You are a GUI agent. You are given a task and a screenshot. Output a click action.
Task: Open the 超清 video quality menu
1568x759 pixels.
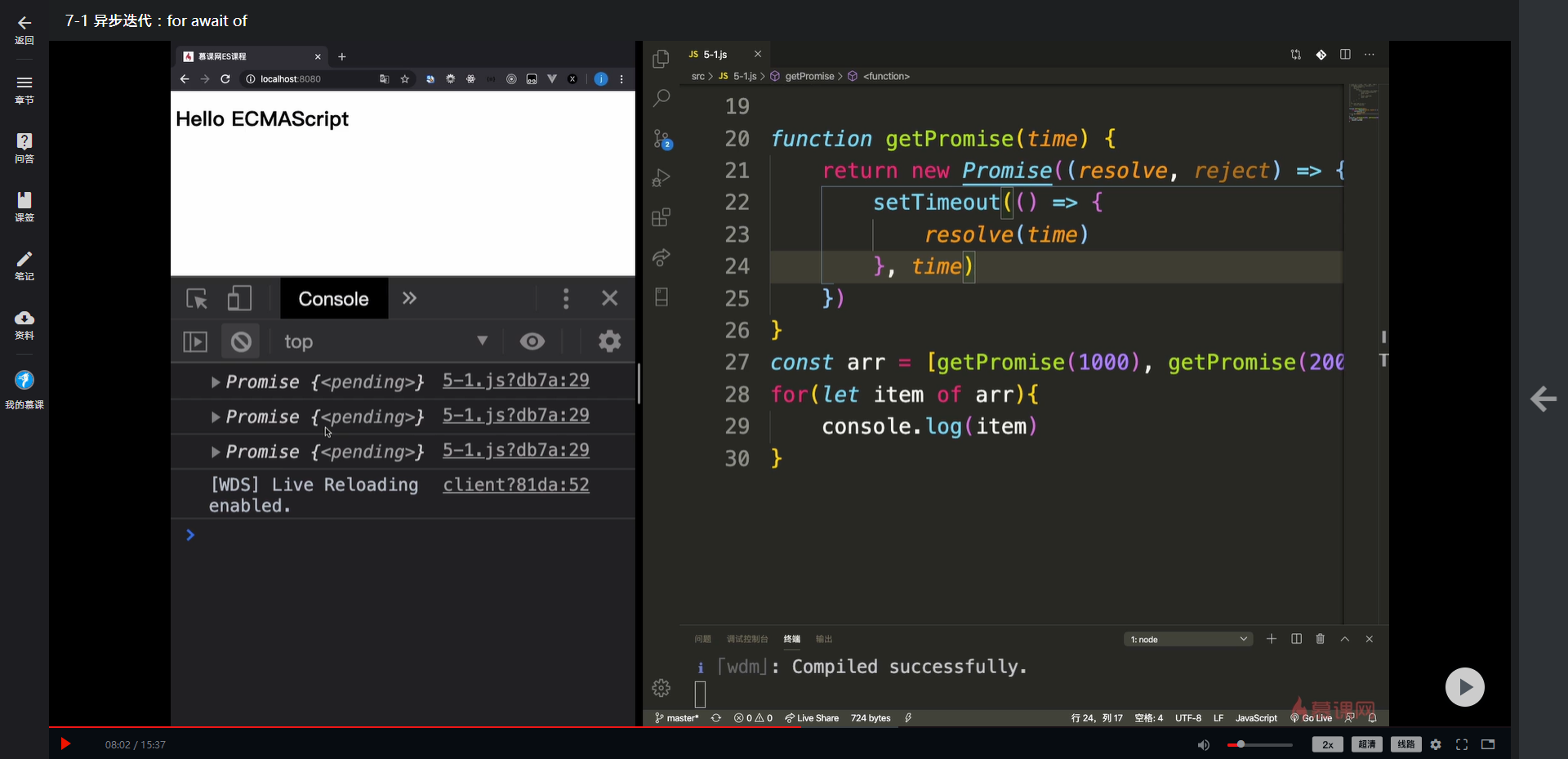pyautogui.click(x=1367, y=744)
